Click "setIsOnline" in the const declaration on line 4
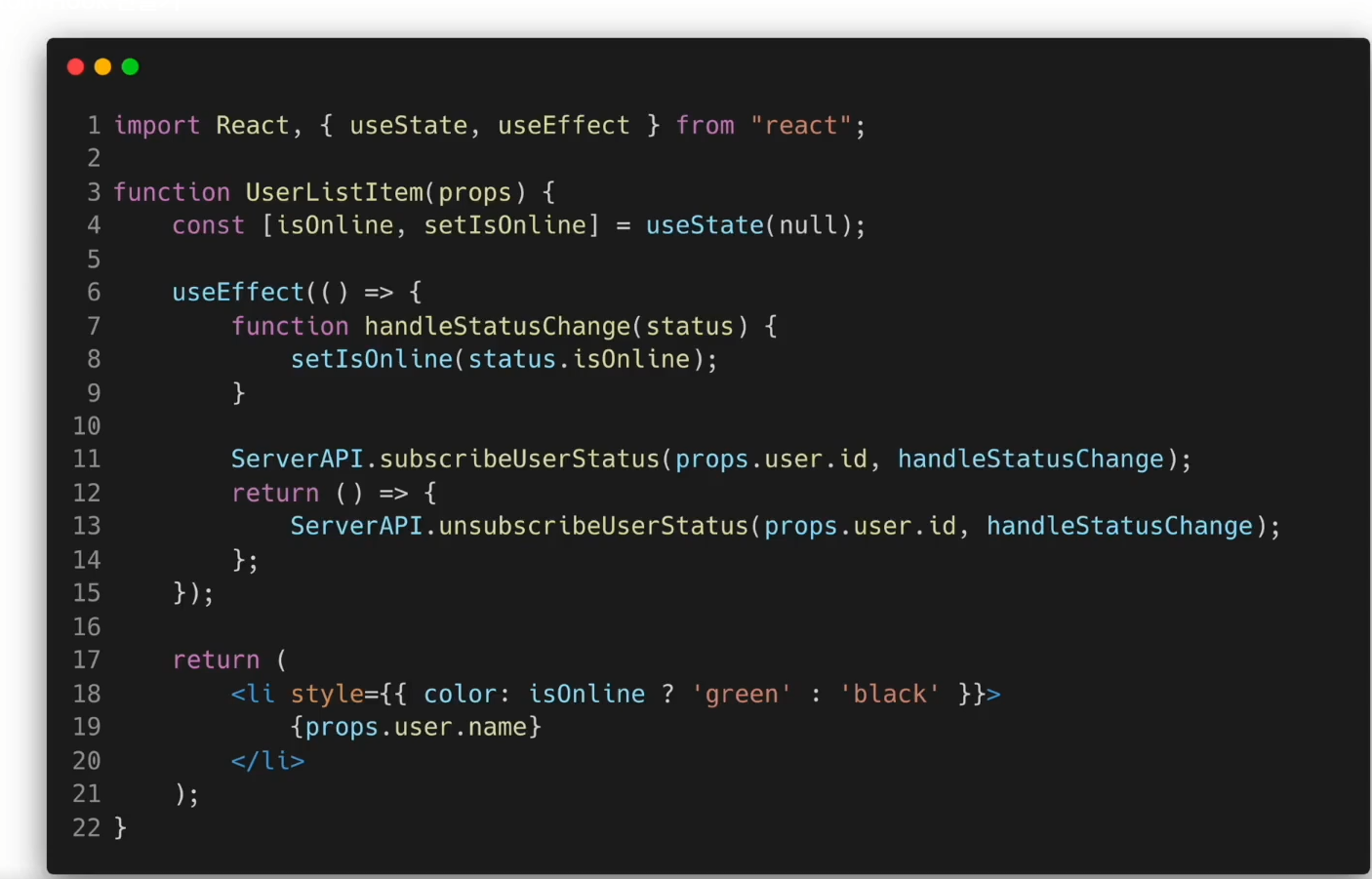The image size is (1372, 879). 504,225
